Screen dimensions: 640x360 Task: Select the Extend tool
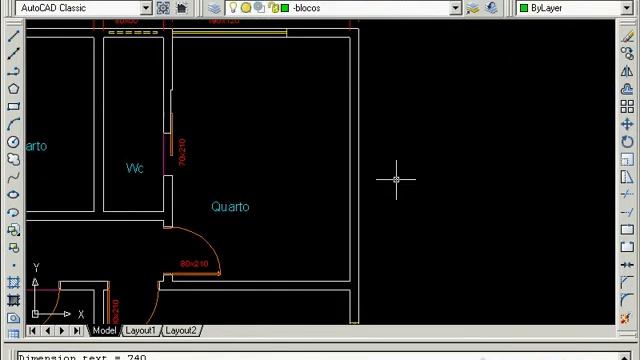tap(627, 212)
